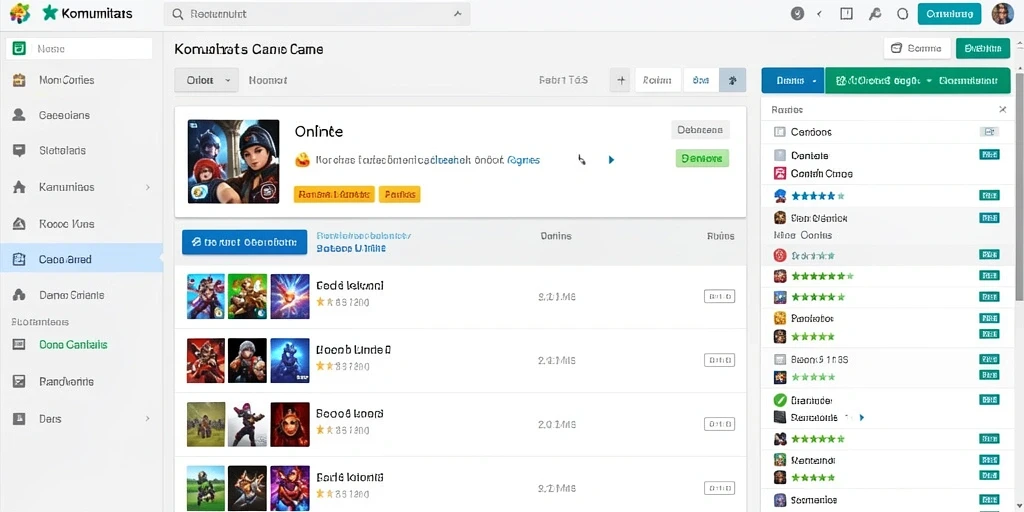This screenshot has height=512, width=1024.
Task: Click the pin icon button in toolbar
Action: (x=733, y=80)
